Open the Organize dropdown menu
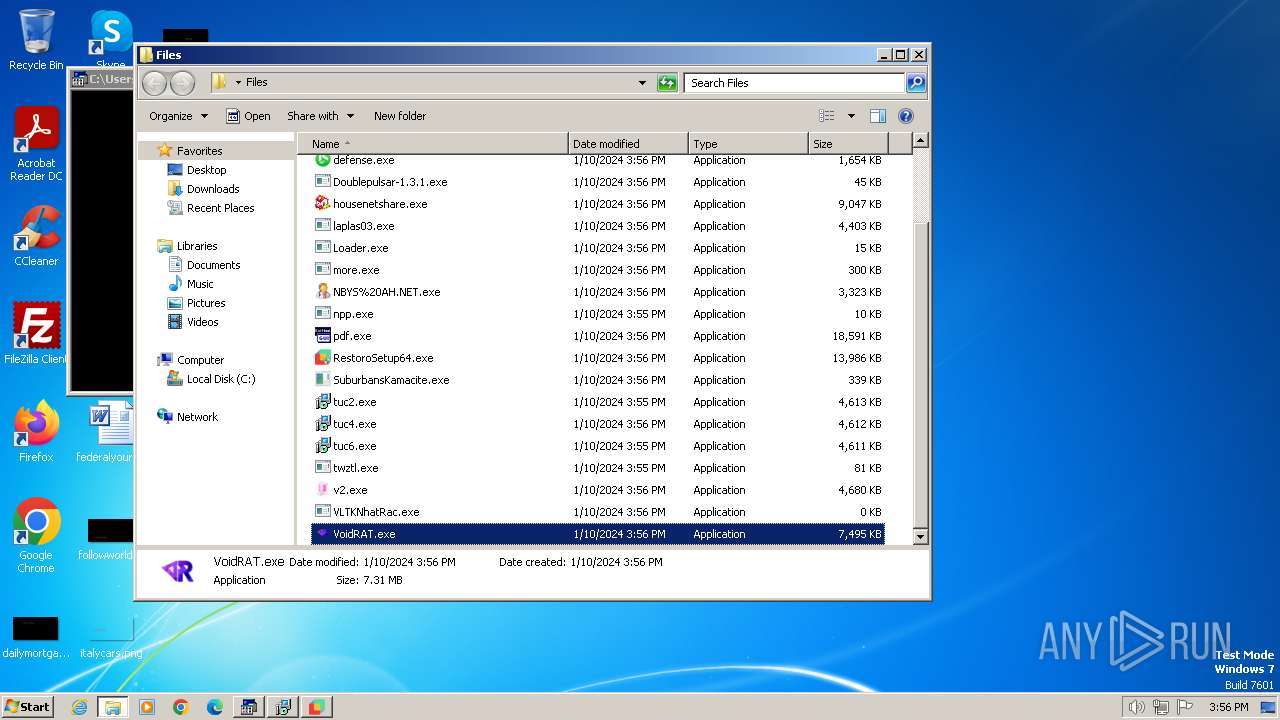Screen dimensions: 1280x720 click(178, 116)
